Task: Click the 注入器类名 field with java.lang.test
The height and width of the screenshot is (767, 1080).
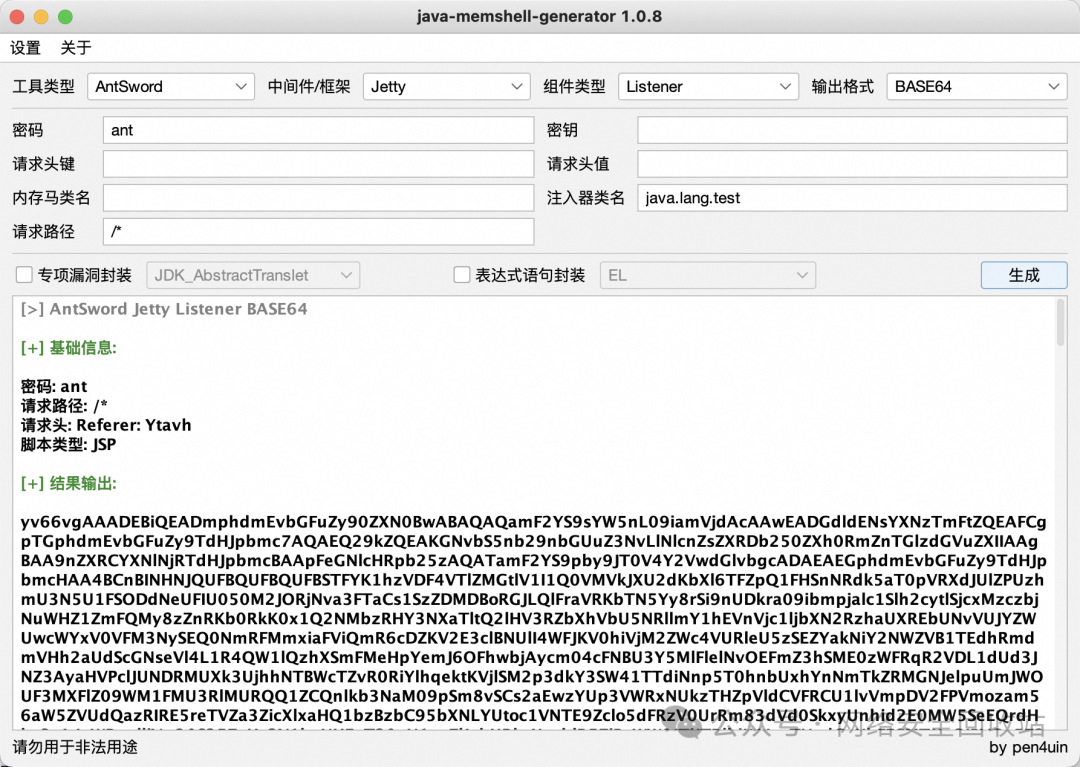Action: click(x=852, y=198)
